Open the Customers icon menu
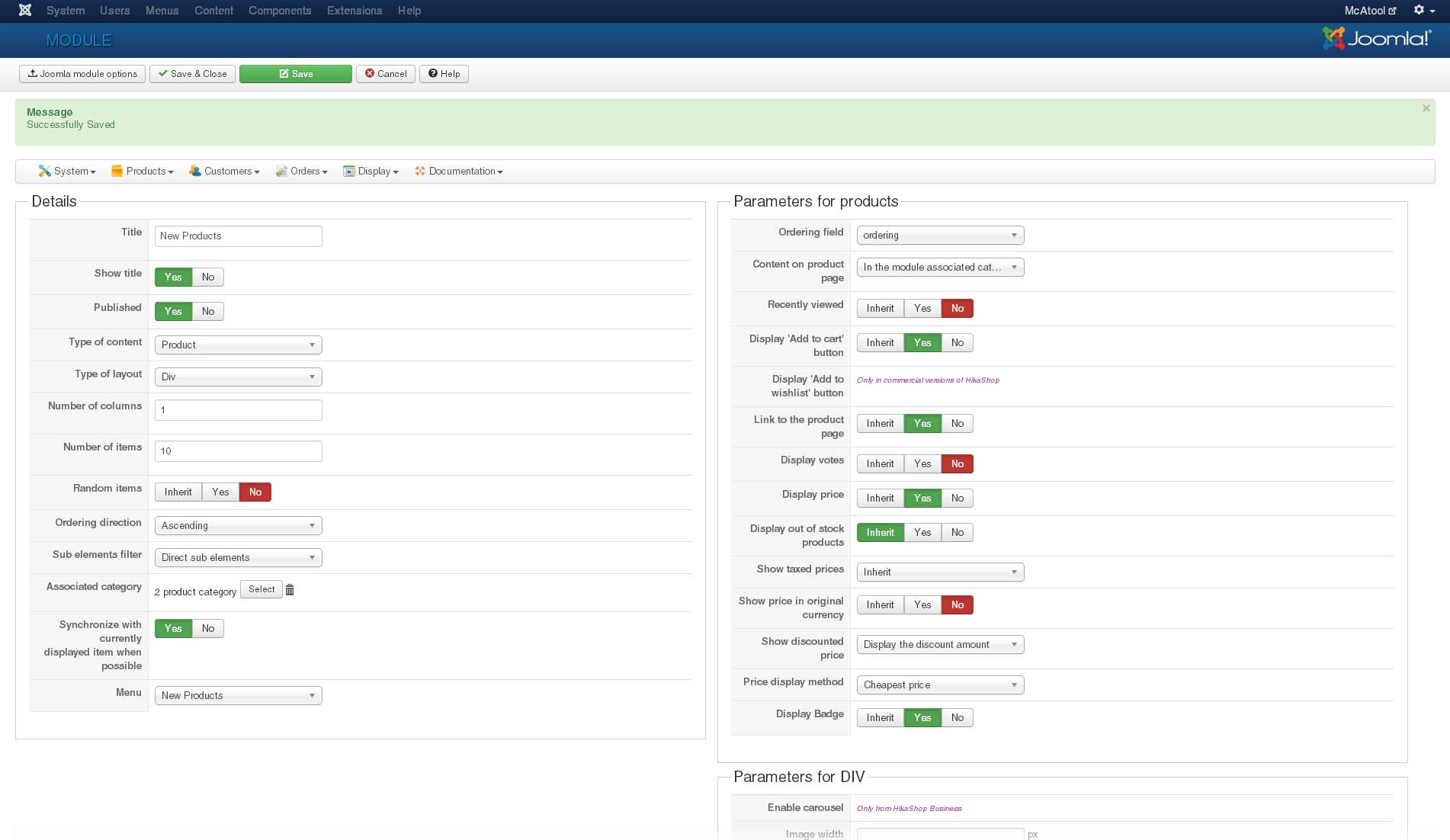The height and width of the screenshot is (840, 1450). 224,172
